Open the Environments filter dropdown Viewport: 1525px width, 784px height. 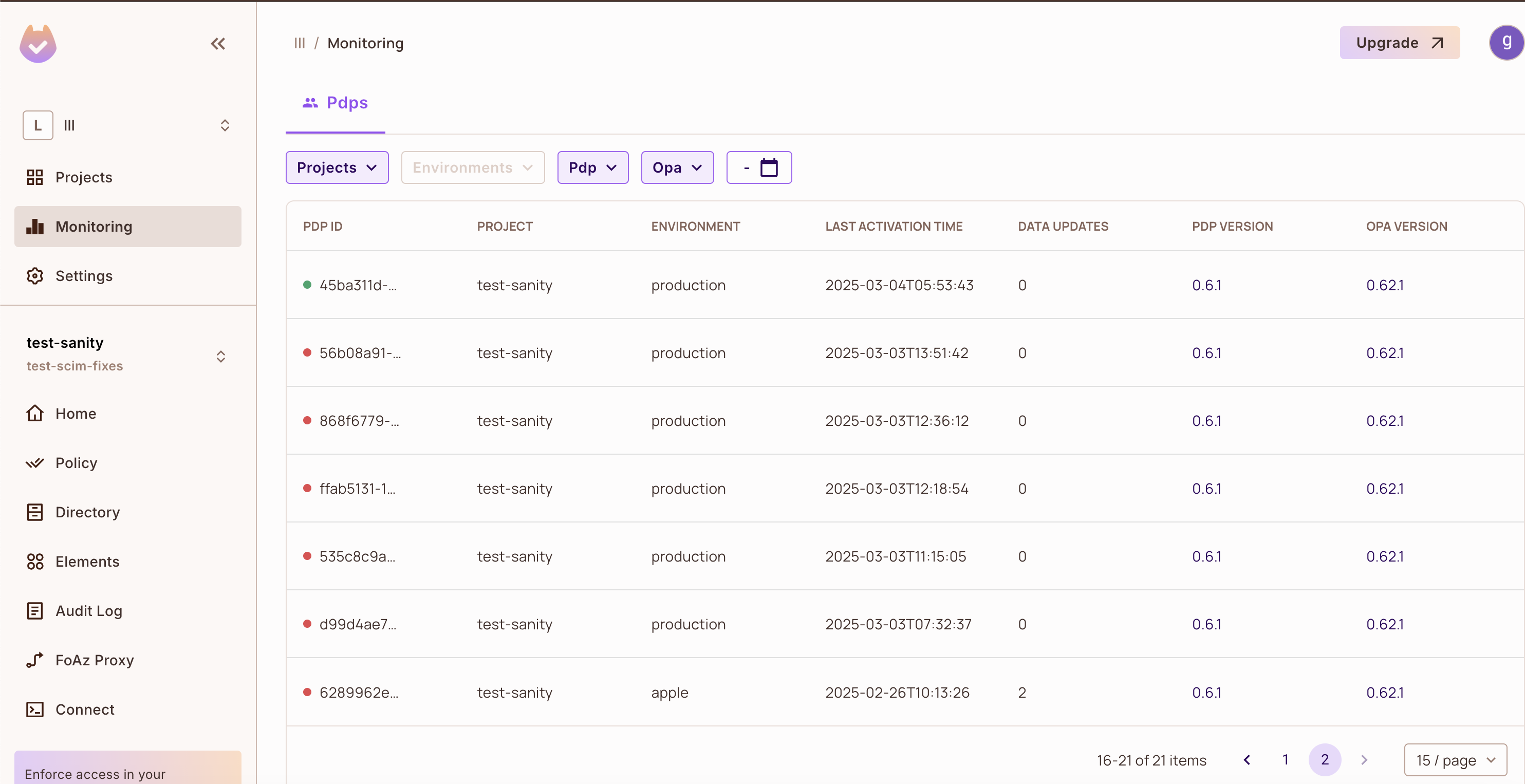click(472, 167)
